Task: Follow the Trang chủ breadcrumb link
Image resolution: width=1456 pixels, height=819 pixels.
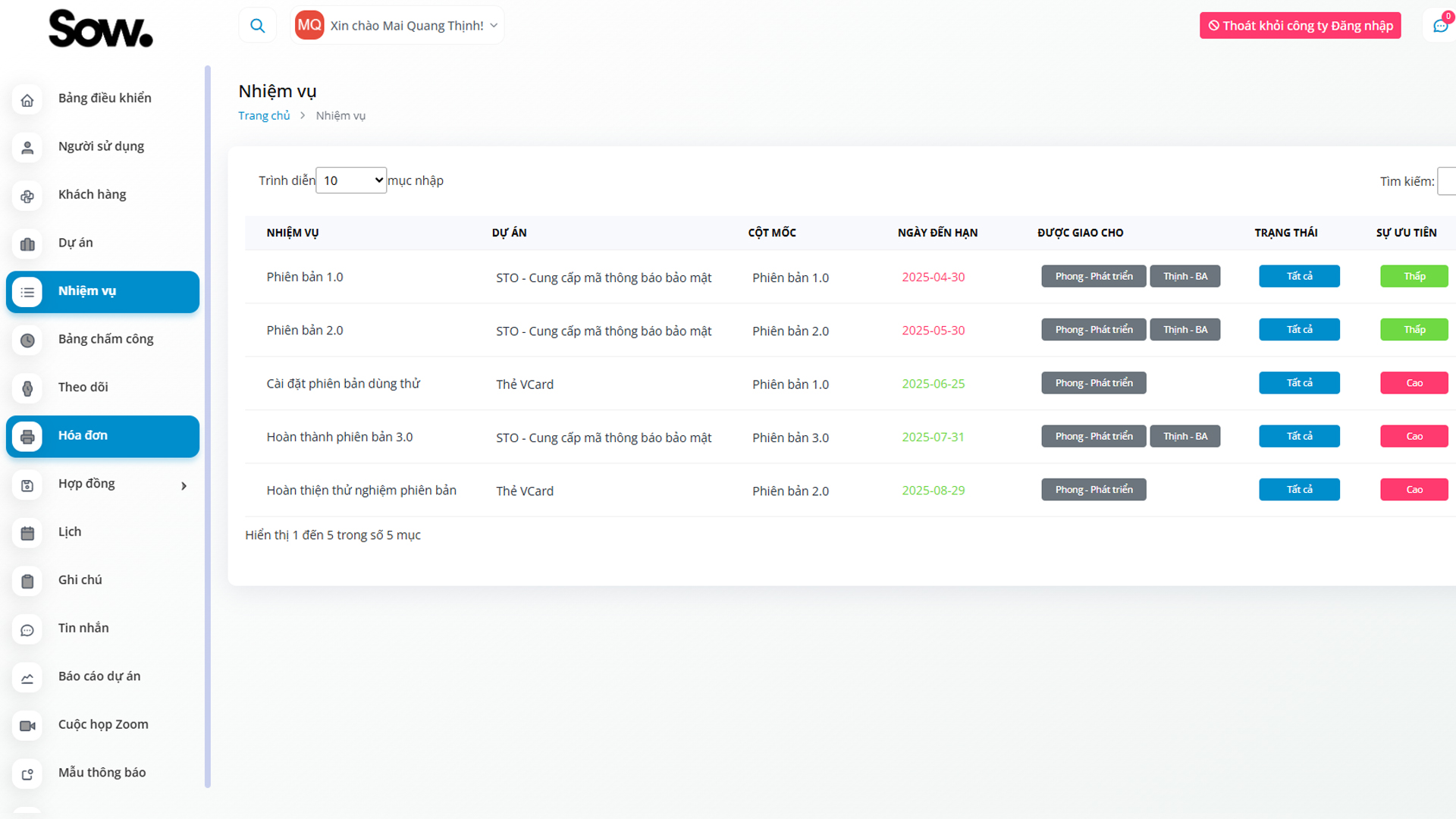Action: pos(264,116)
